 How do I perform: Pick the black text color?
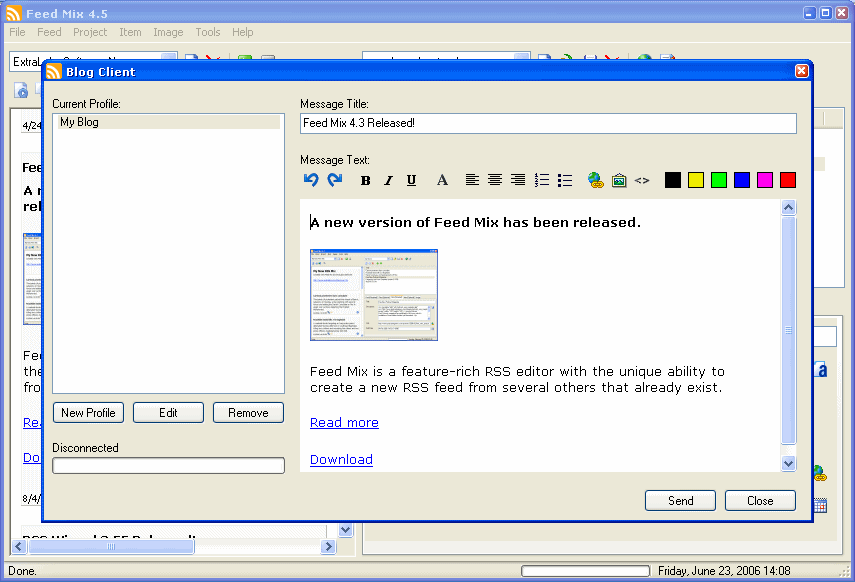pos(673,180)
